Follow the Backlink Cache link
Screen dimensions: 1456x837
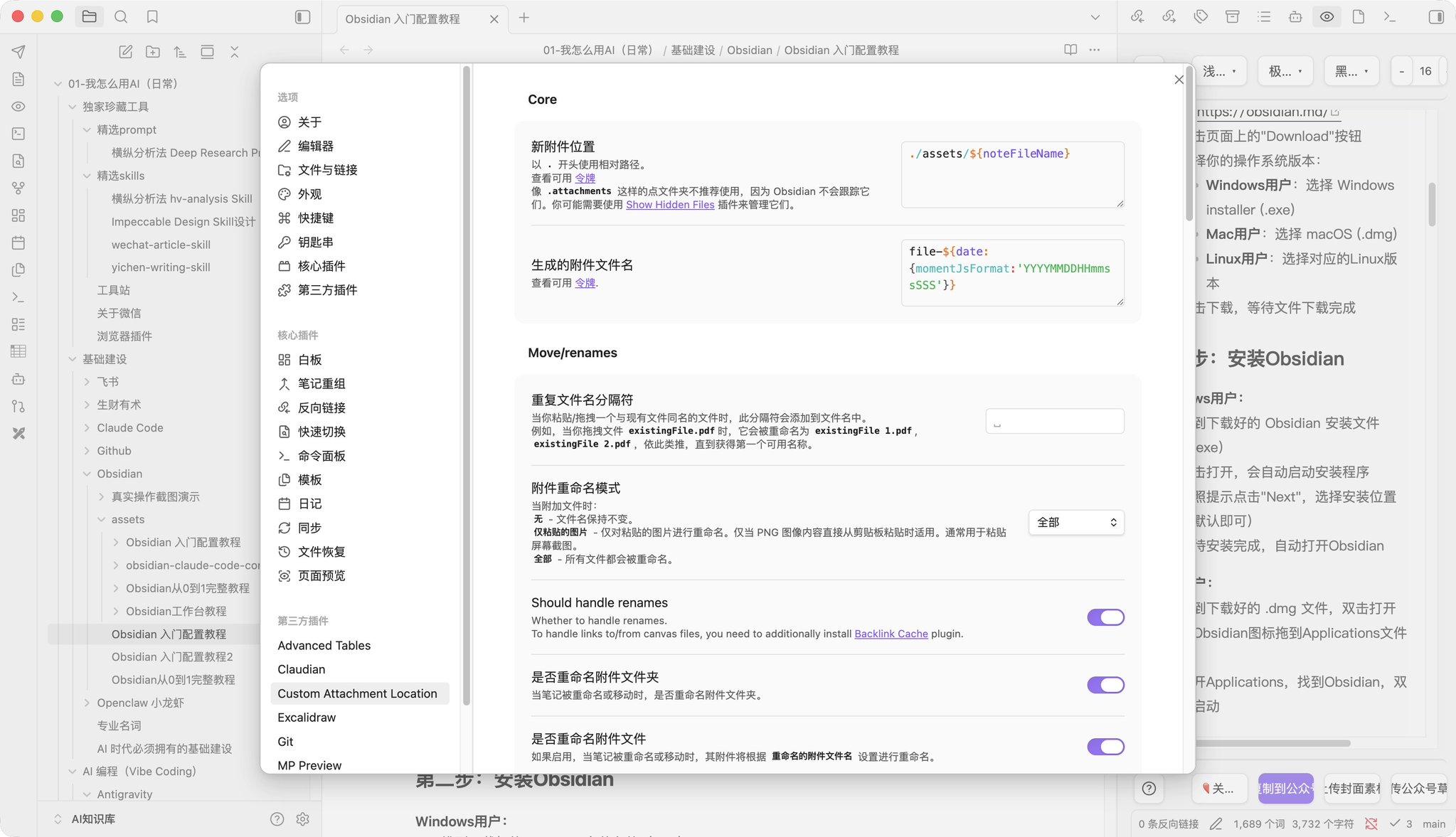click(x=891, y=634)
